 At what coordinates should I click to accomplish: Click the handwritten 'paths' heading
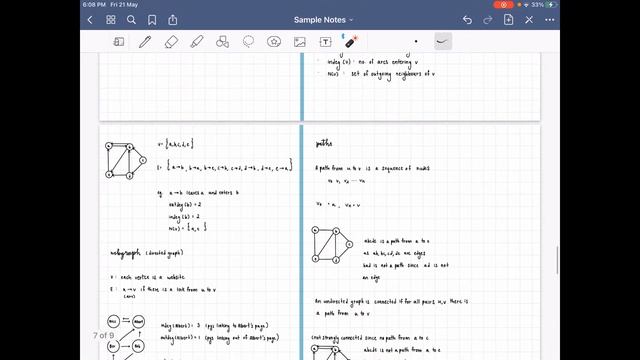(x=324, y=144)
